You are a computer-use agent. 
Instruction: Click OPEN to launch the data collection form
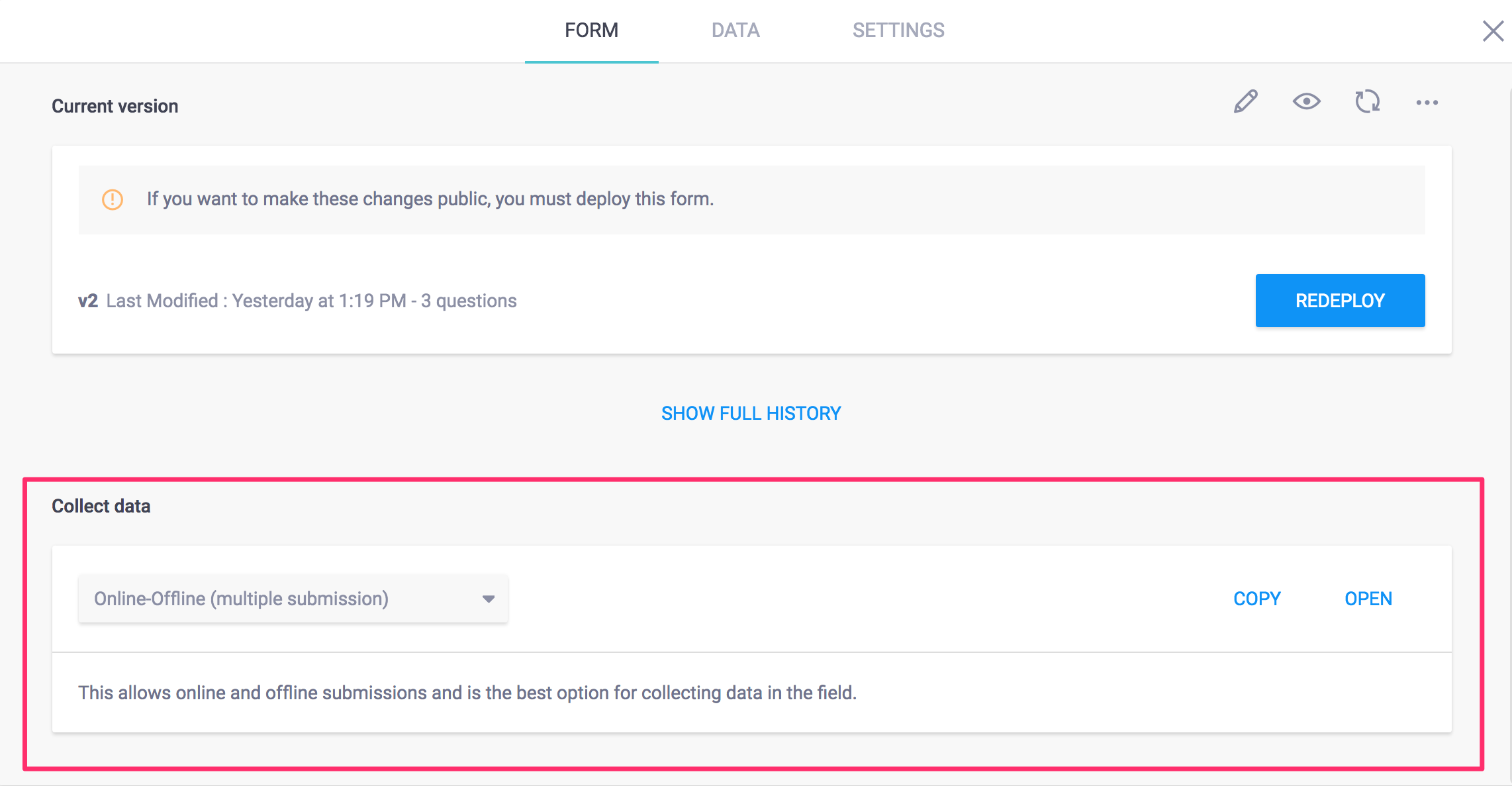tap(1368, 599)
